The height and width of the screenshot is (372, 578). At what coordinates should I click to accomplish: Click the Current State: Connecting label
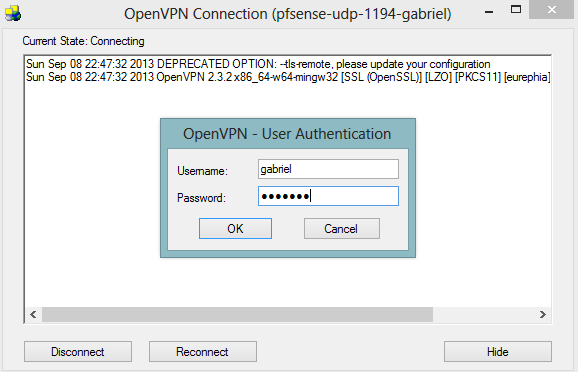83,41
